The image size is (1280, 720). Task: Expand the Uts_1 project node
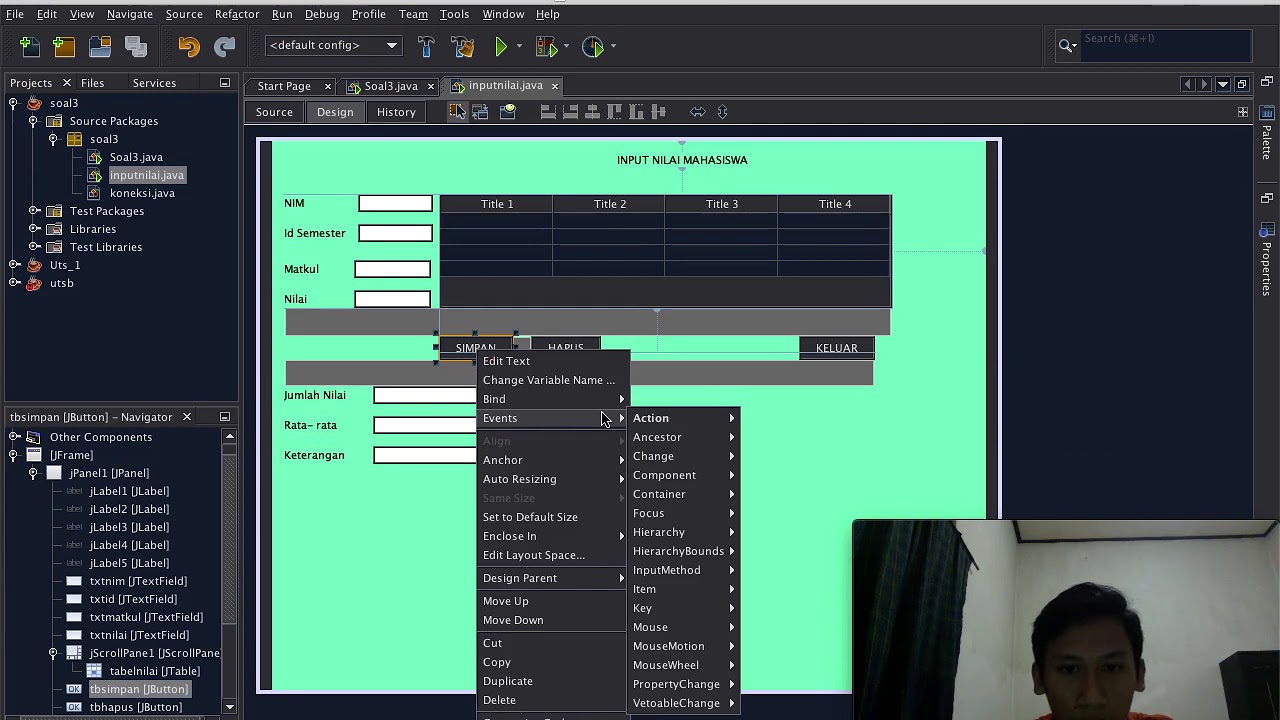pyautogui.click(x=14, y=265)
